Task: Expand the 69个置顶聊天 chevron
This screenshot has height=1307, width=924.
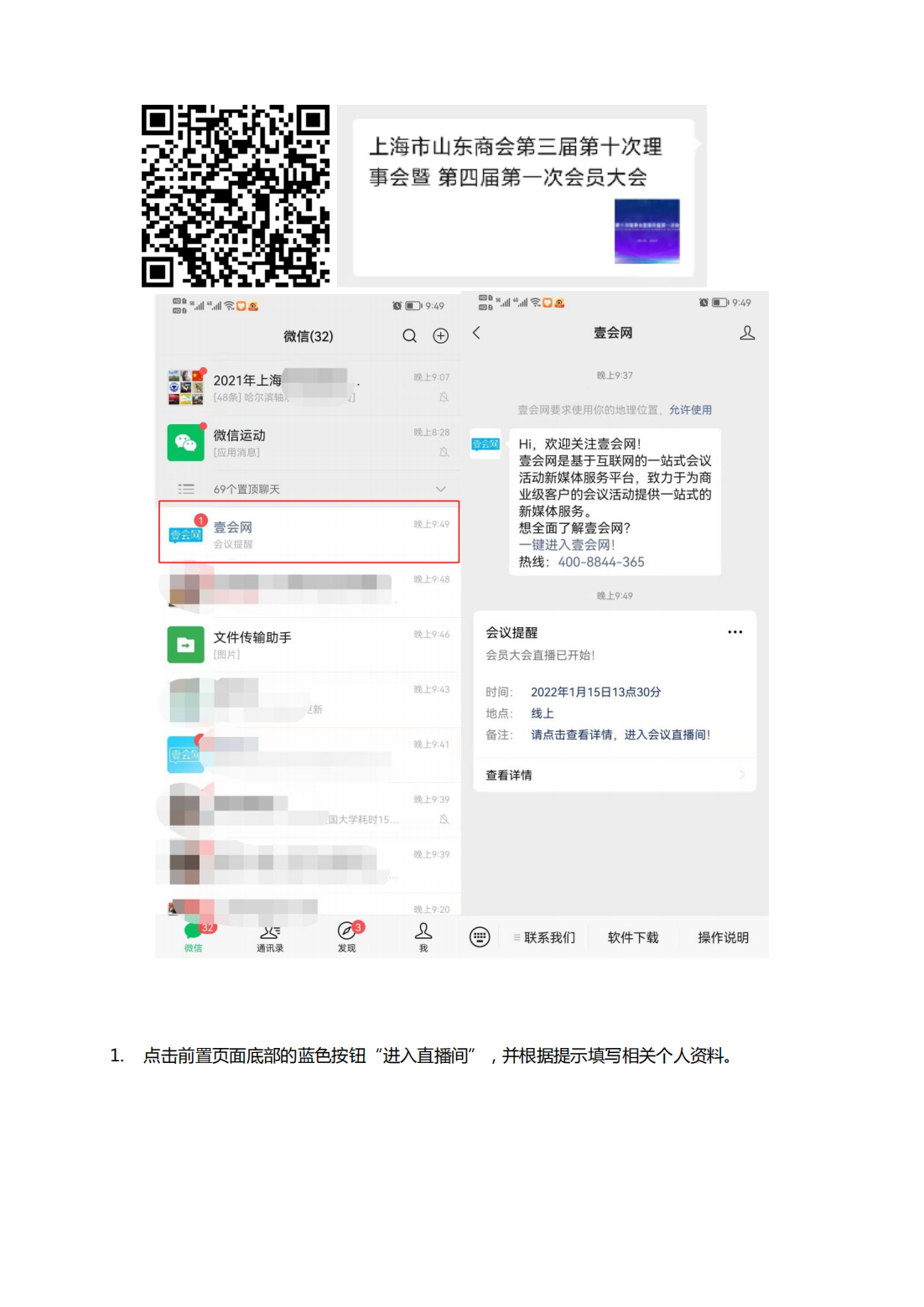Action: (x=440, y=489)
